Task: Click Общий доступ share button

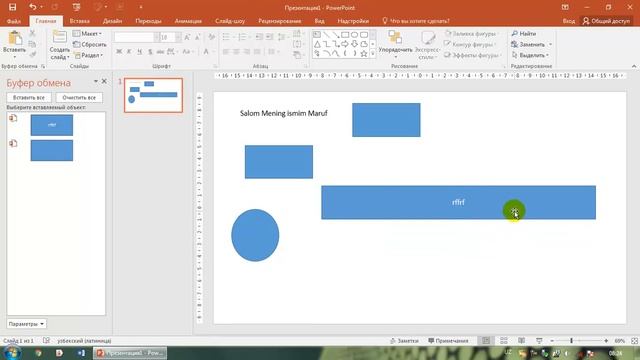Action: pos(607,21)
